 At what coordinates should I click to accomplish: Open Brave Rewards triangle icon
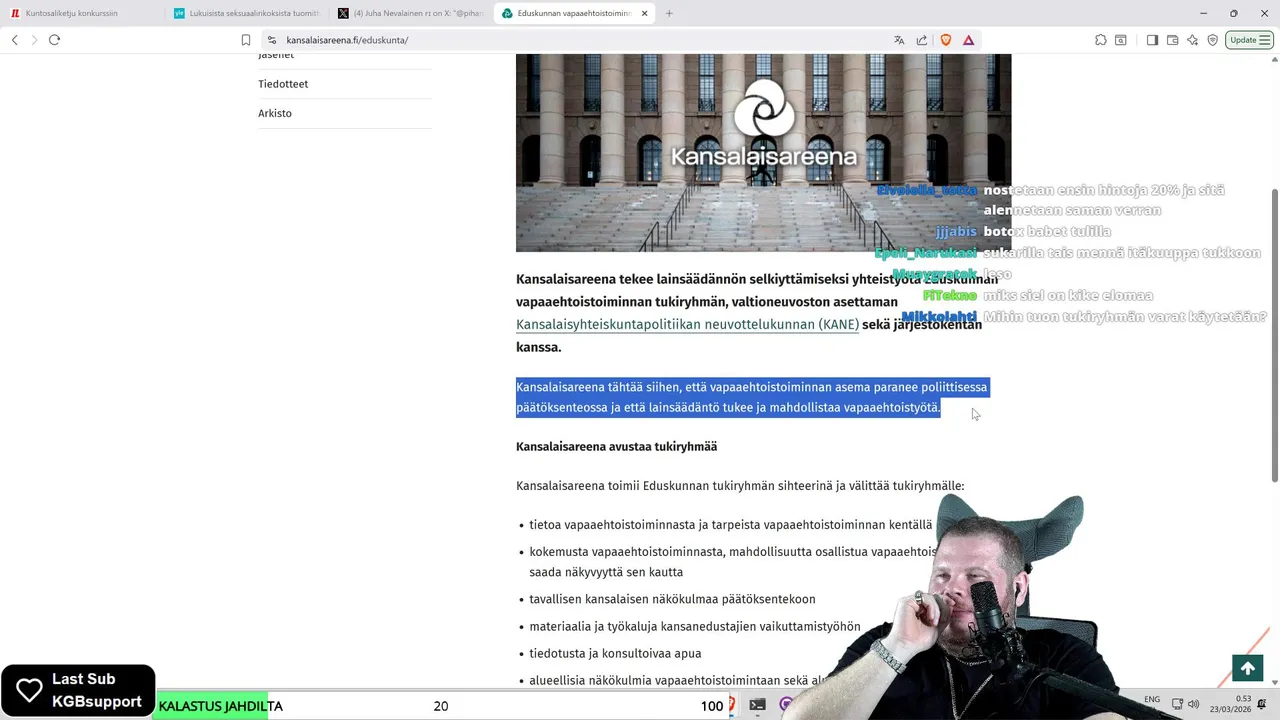pyautogui.click(x=968, y=40)
